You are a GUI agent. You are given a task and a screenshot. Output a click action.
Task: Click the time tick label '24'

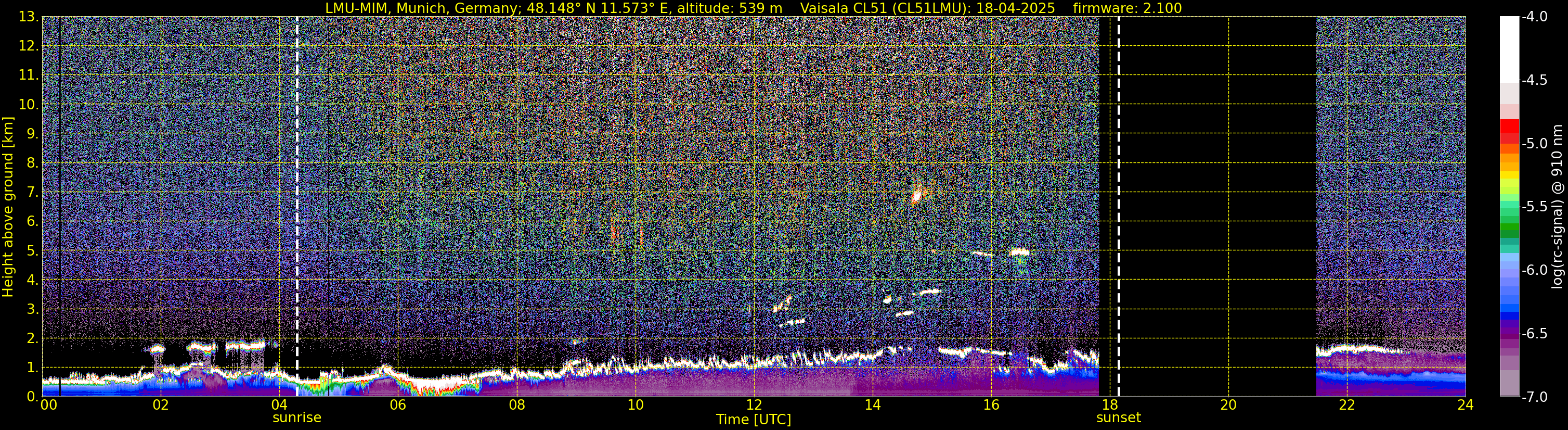point(1466,405)
